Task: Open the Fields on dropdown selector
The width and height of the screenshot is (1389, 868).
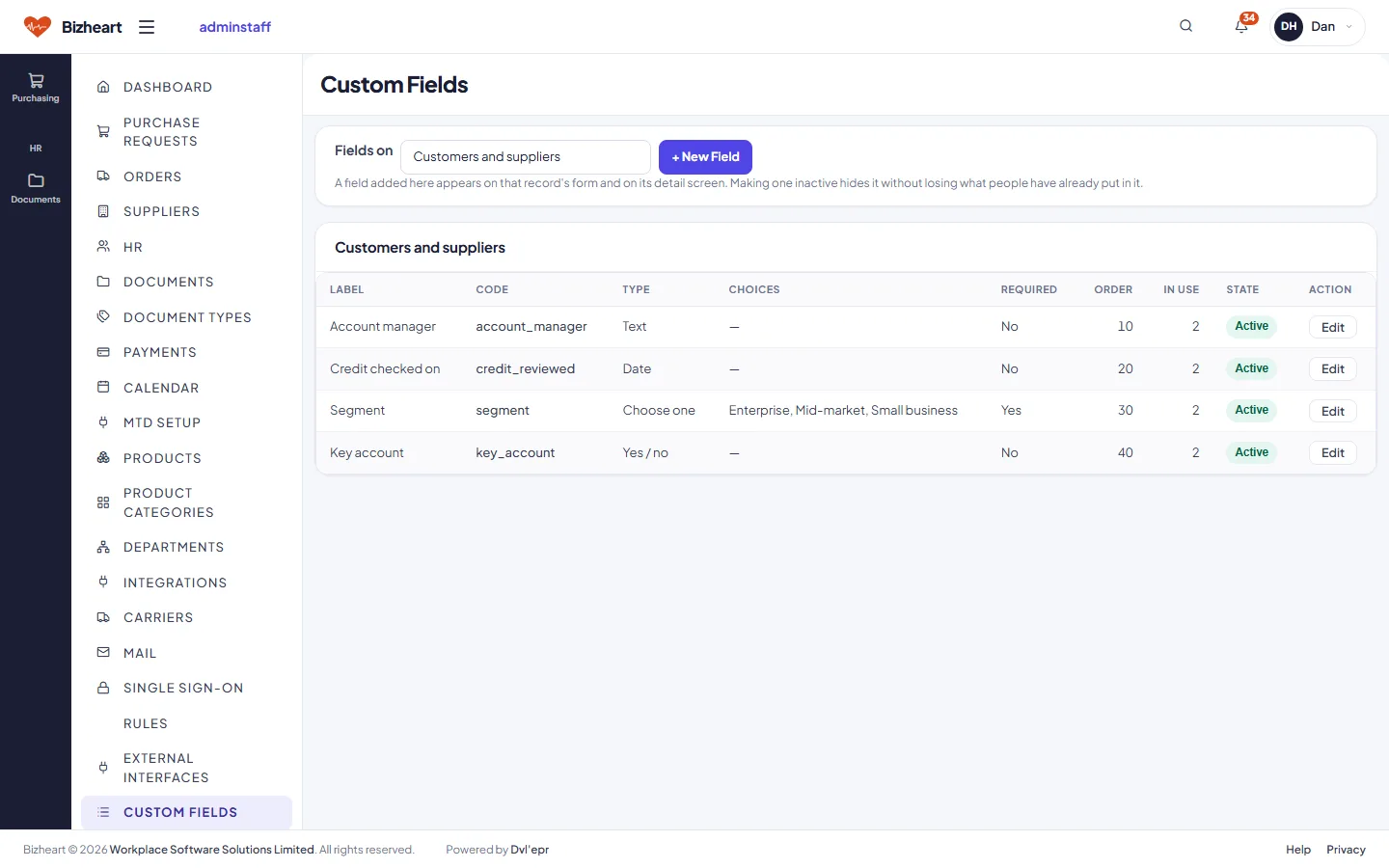Action: click(526, 157)
